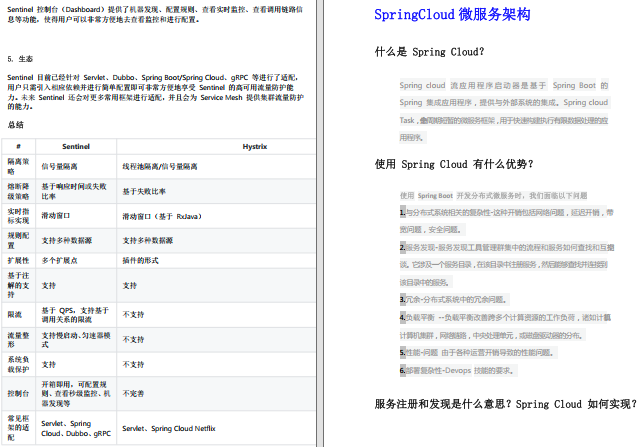This screenshot has width=644, height=447.
Task: Click the "总结" heading above the table
Action: click(16, 125)
